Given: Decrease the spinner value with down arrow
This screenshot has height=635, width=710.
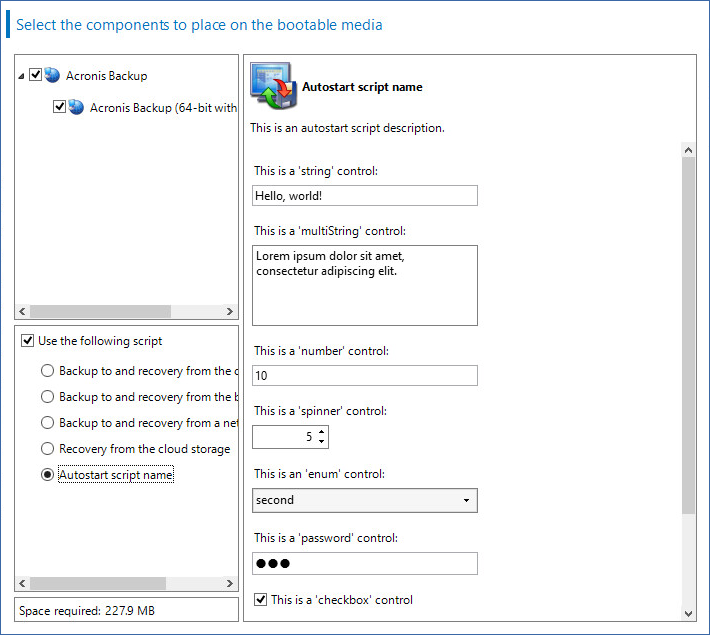Looking at the screenshot, I should pyautogui.click(x=321, y=442).
